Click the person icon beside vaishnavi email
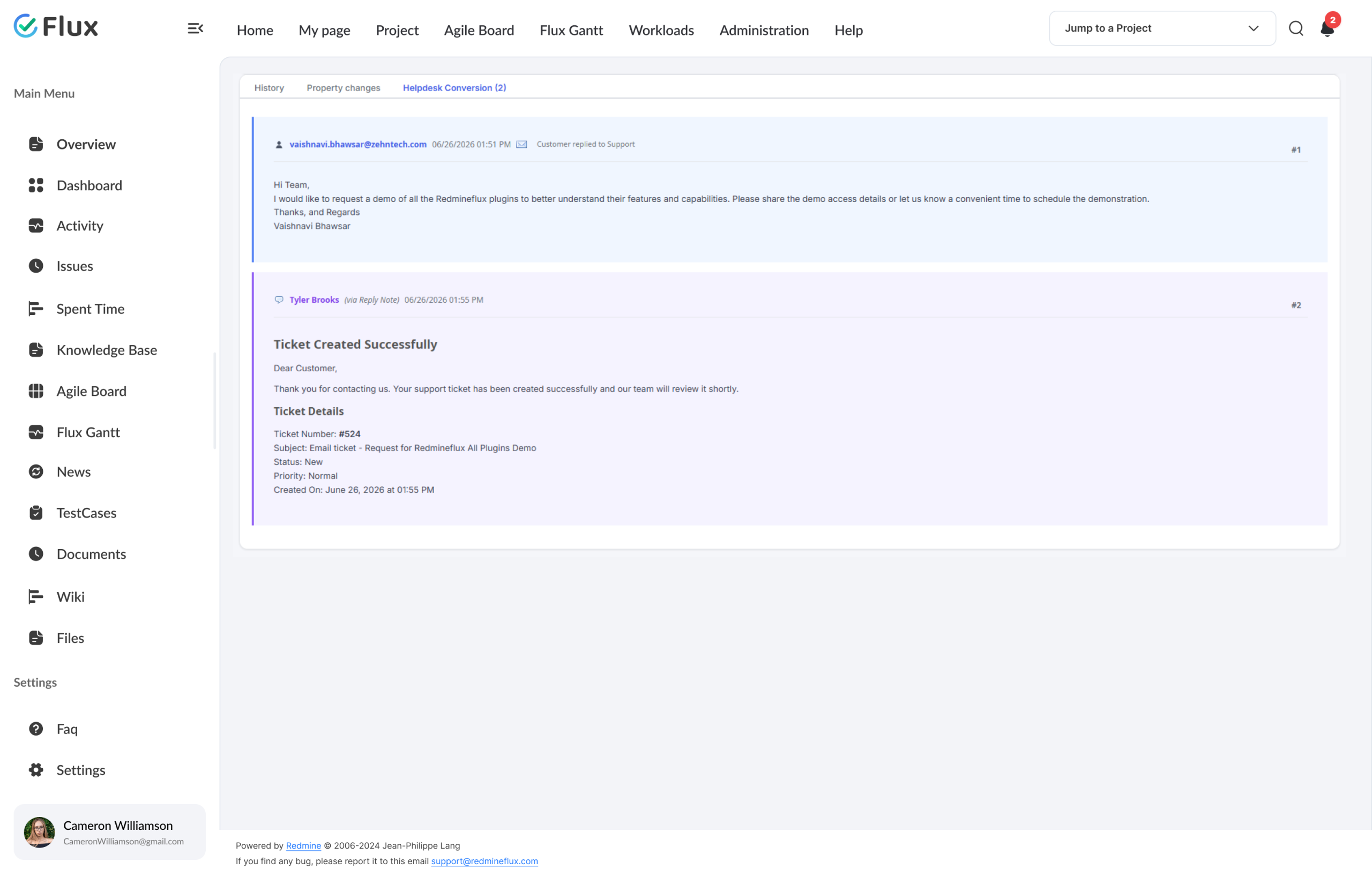Image resolution: width=1372 pixels, height=877 pixels. [x=279, y=145]
